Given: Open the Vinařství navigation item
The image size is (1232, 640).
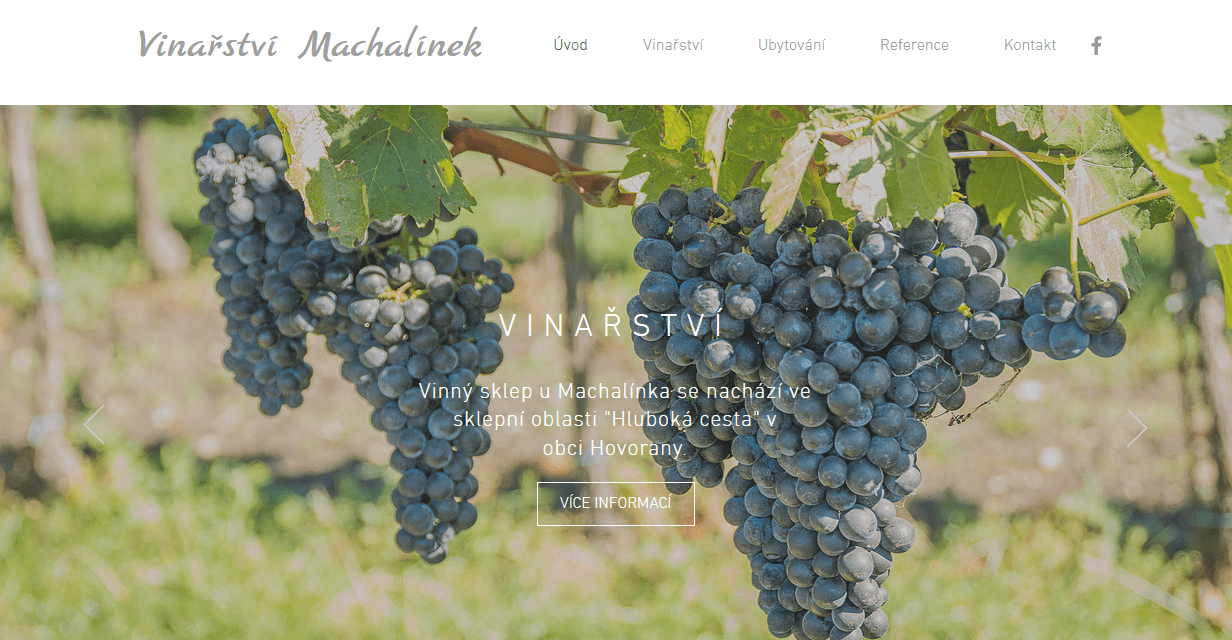Looking at the screenshot, I should click(673, 45).
